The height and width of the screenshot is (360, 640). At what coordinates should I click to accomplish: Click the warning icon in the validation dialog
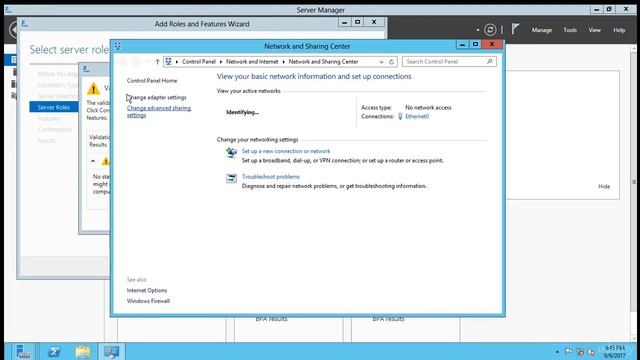pos(93,89)
